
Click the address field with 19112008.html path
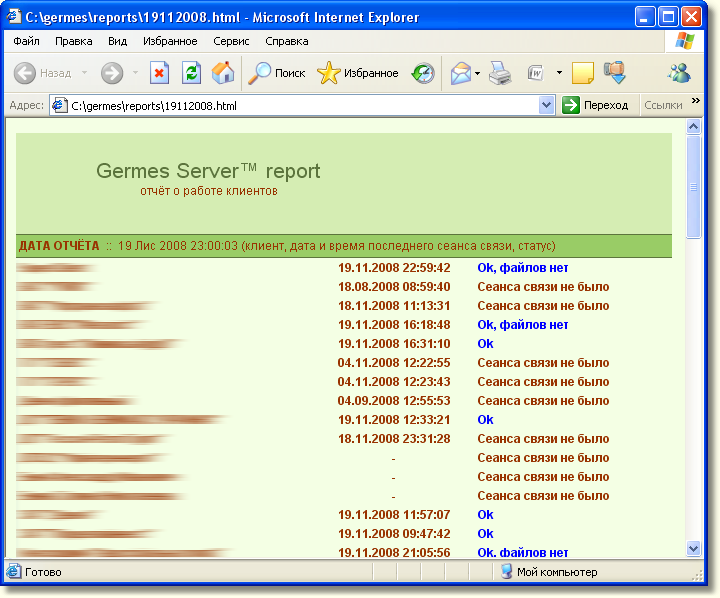pyautogui.click(x=294, y=106)
